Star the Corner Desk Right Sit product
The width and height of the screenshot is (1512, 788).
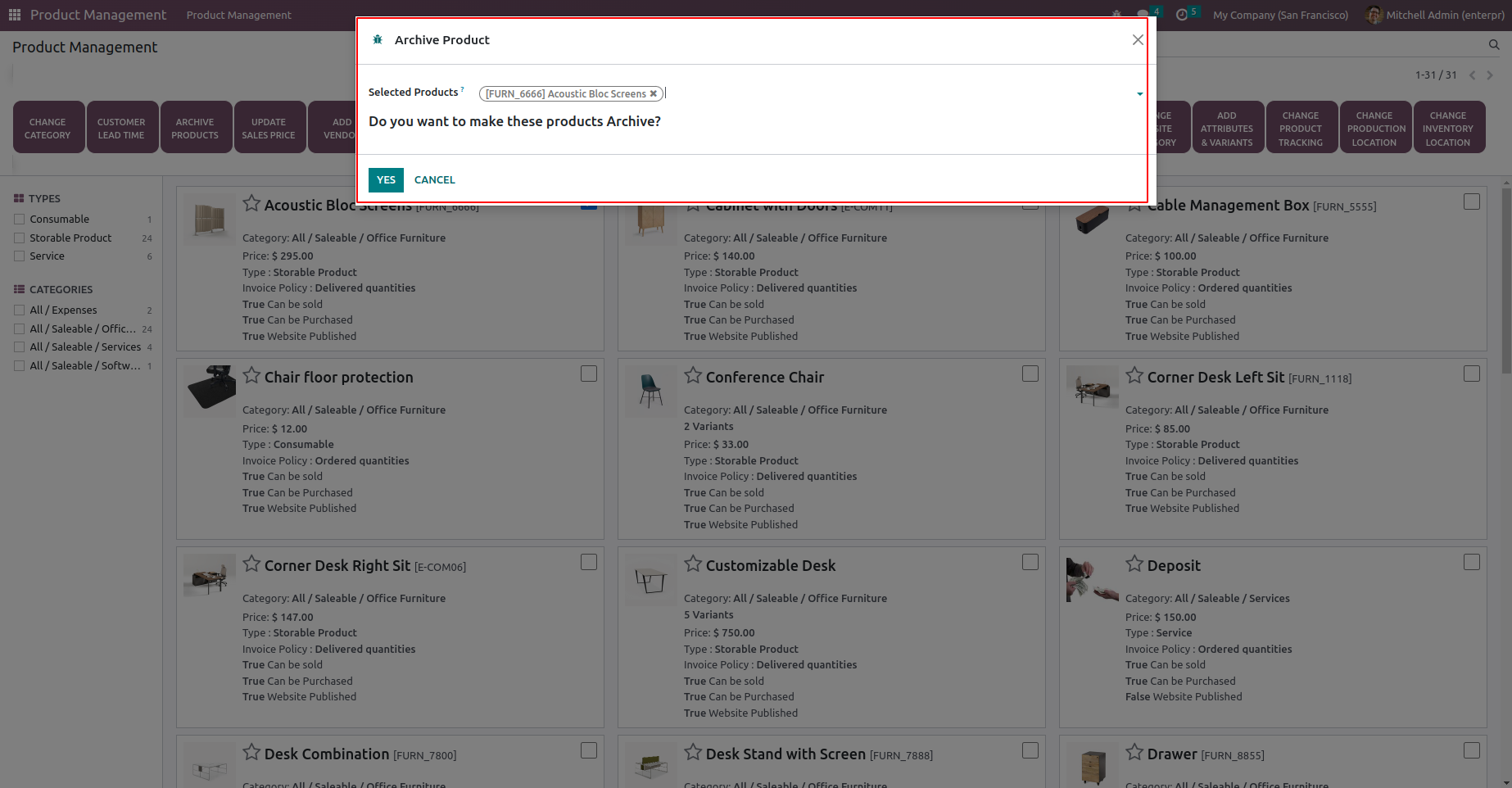click(x=251, y=564)
